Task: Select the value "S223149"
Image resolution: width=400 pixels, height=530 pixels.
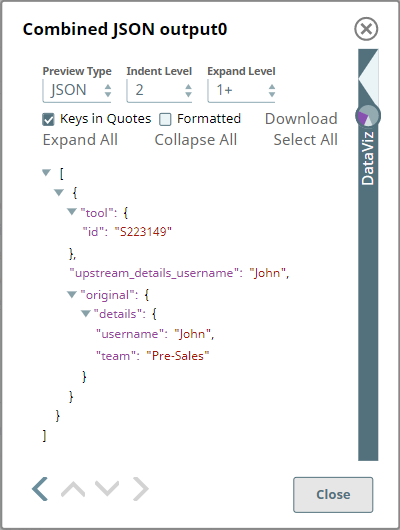Action: [x=143, y=232]
